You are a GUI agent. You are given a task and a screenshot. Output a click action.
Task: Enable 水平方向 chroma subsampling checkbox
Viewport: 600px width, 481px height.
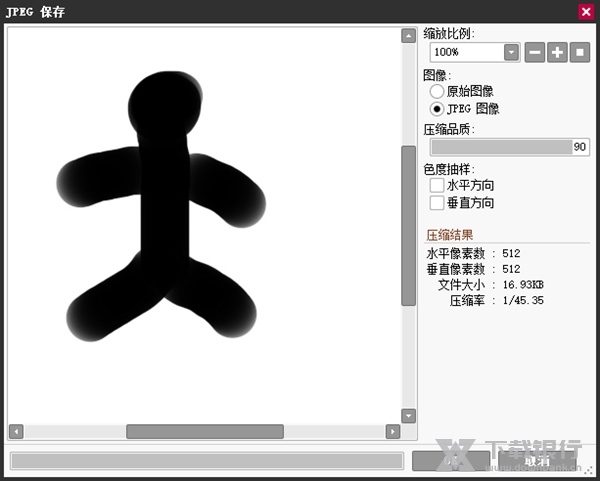pyautogui.click(x=437, y=185)
